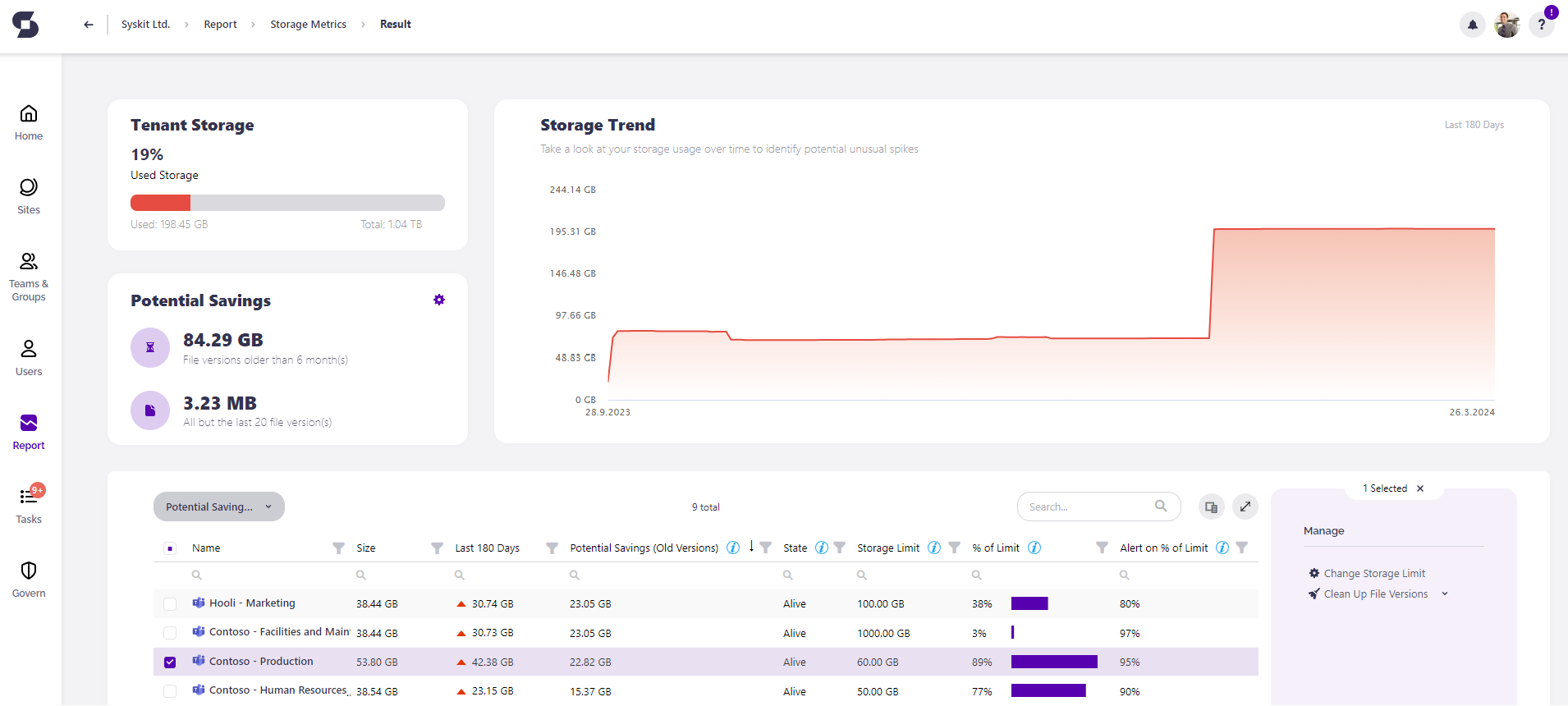Navigate to Home in the sidebar
This screenshot has width=1568, height=706.
(x=29, y=122)
